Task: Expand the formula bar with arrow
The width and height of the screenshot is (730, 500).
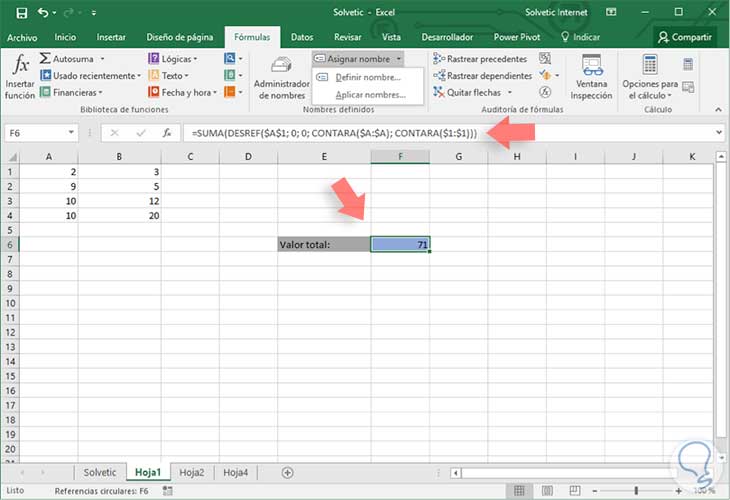Action: pos(719,133)
